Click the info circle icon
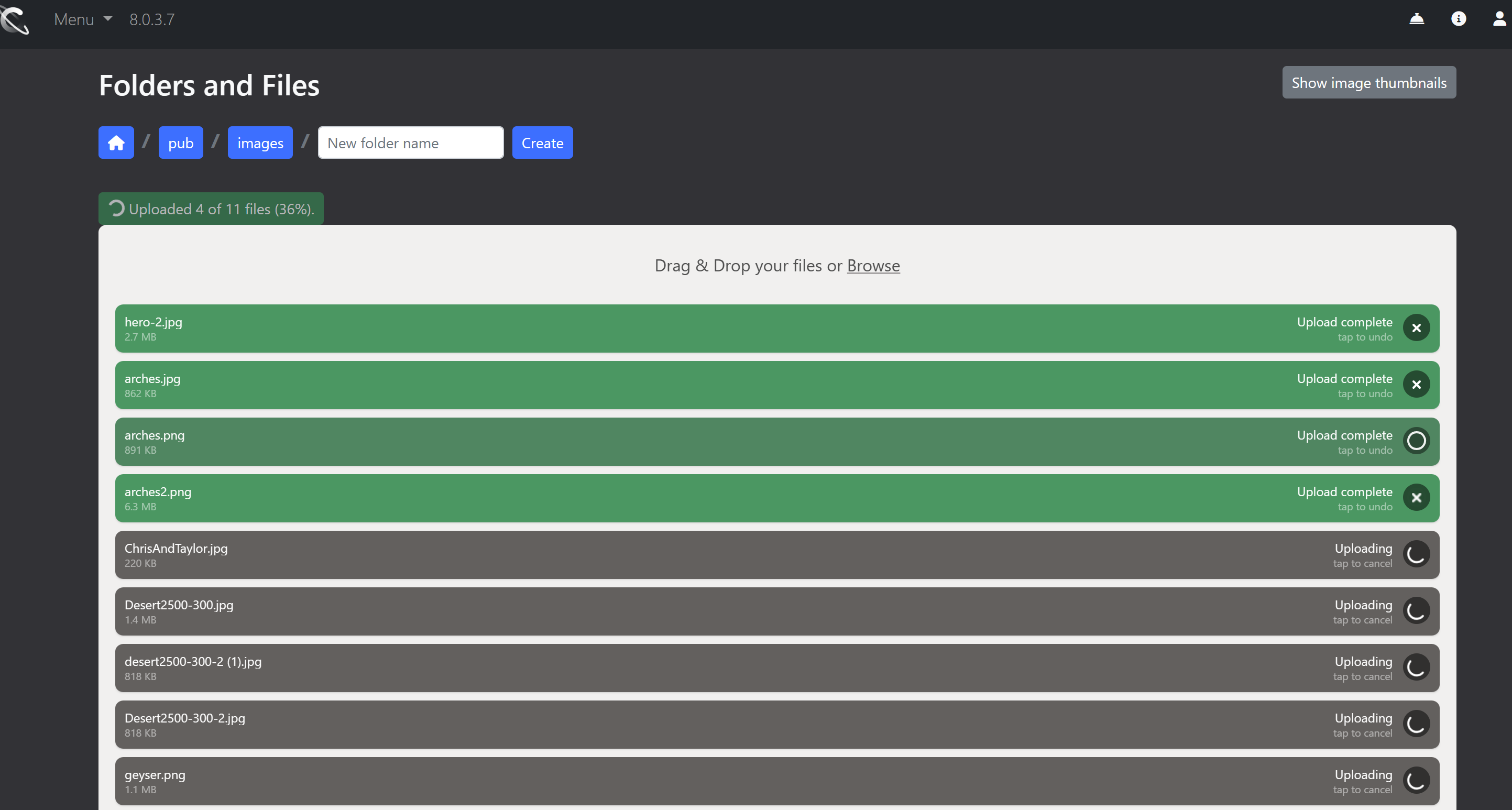This screenshot has height=810, width=1512. [1458, 19]
